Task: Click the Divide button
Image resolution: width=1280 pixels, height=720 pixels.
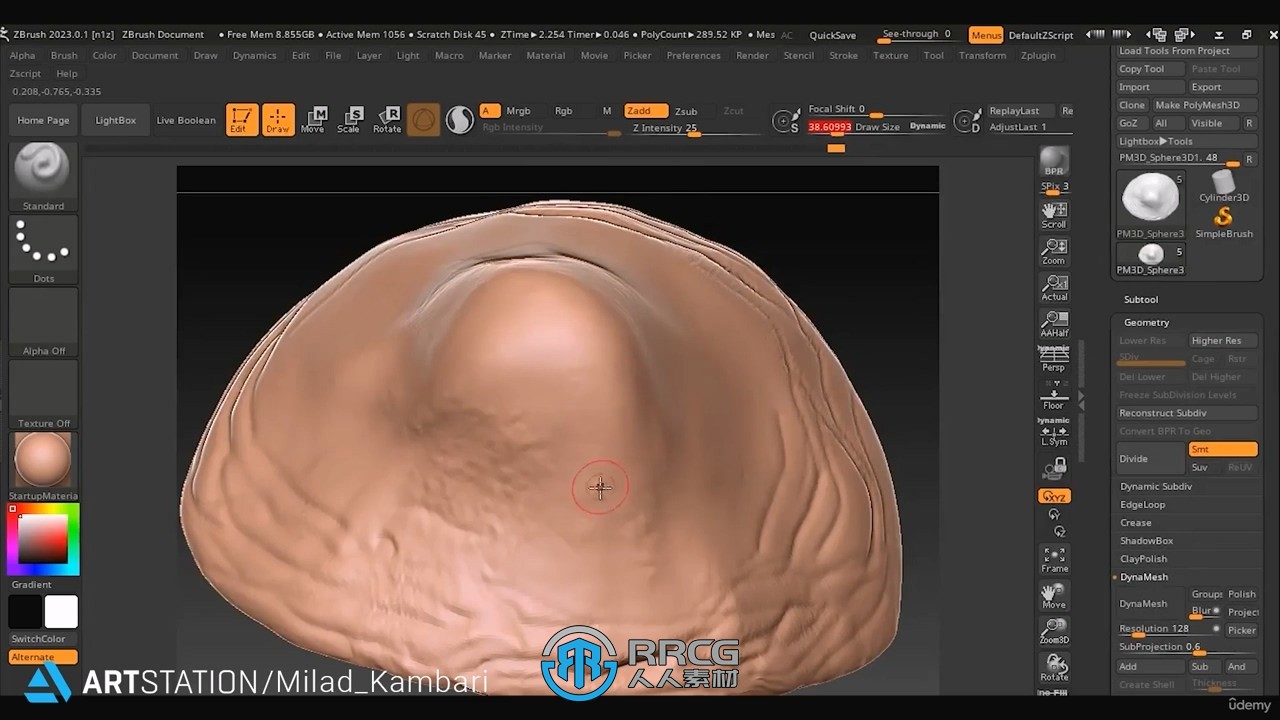Action: (x=1150, y=458)
